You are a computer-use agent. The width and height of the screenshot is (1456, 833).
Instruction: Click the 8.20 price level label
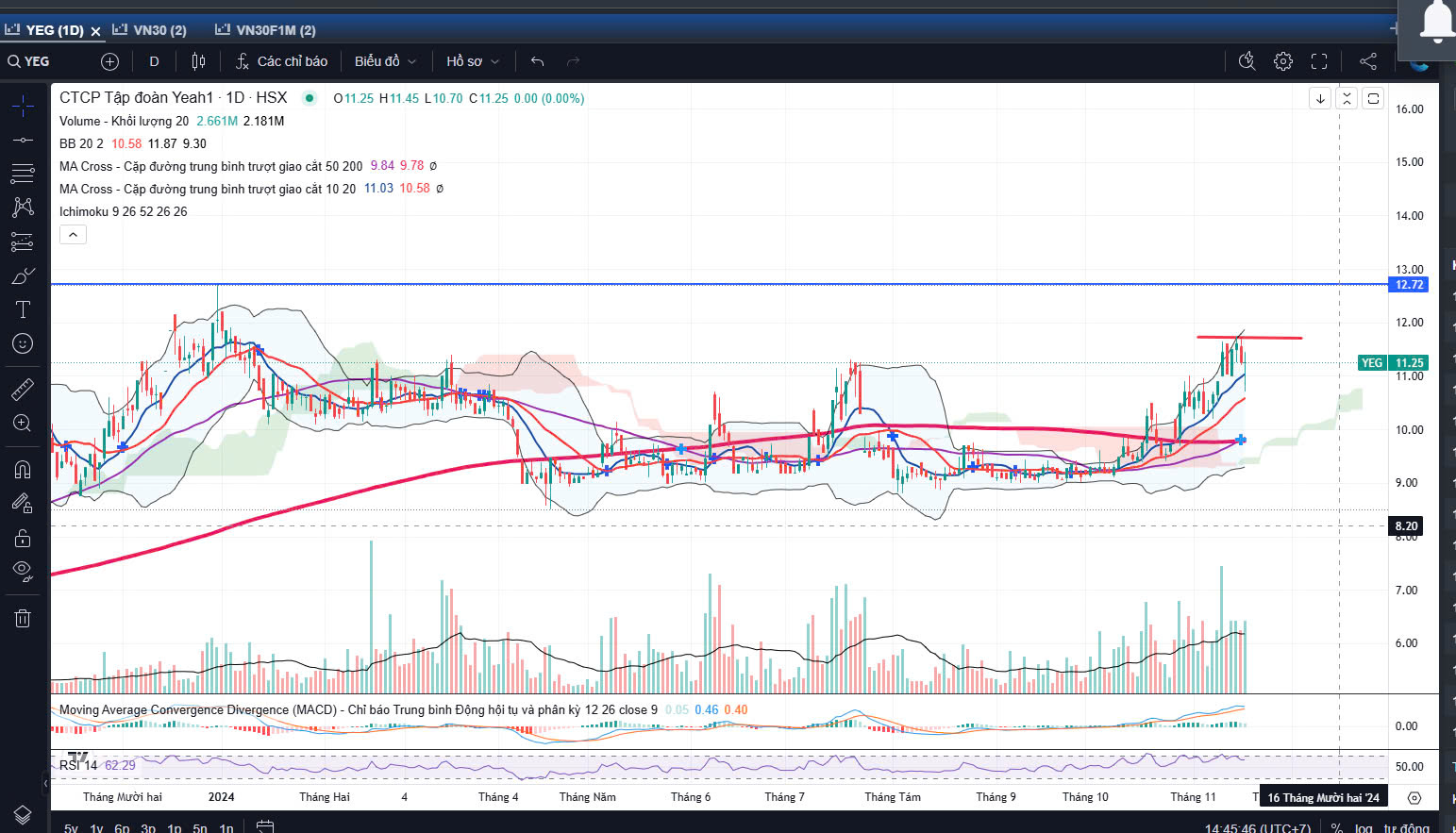click(1406, 525)
